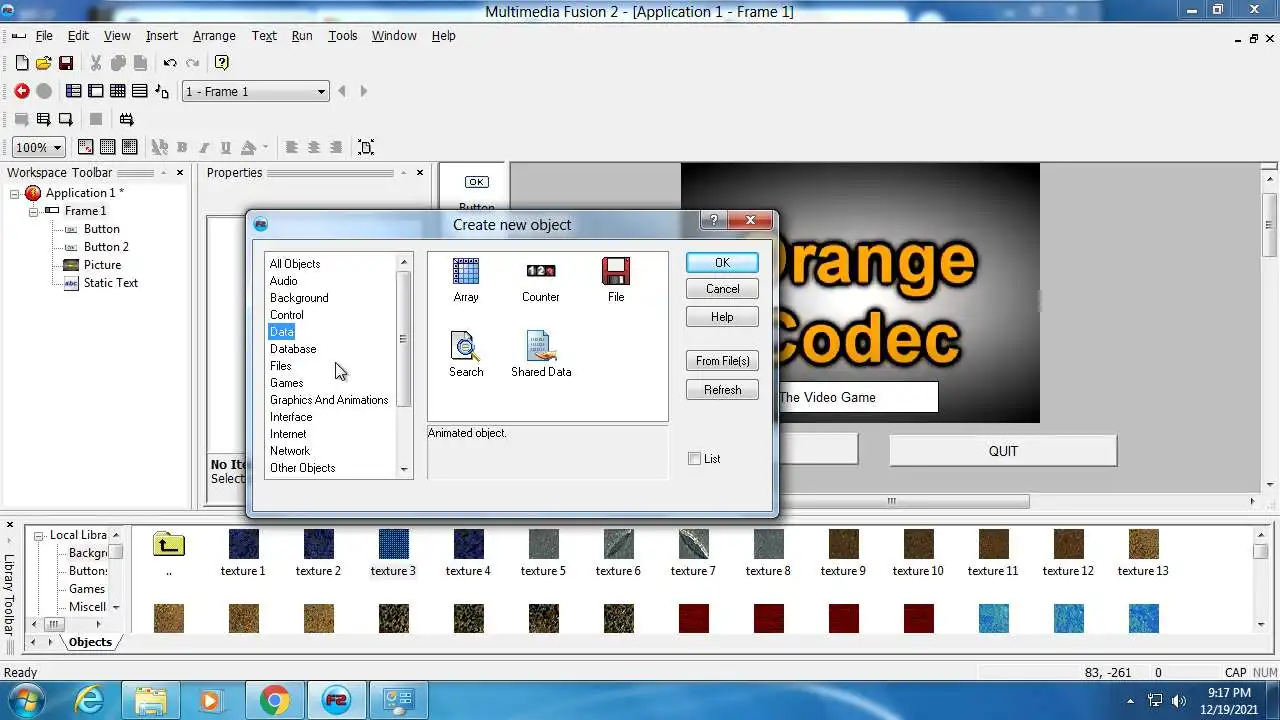Select the Network category
1280x720 pixels.
tap(290, 451)
